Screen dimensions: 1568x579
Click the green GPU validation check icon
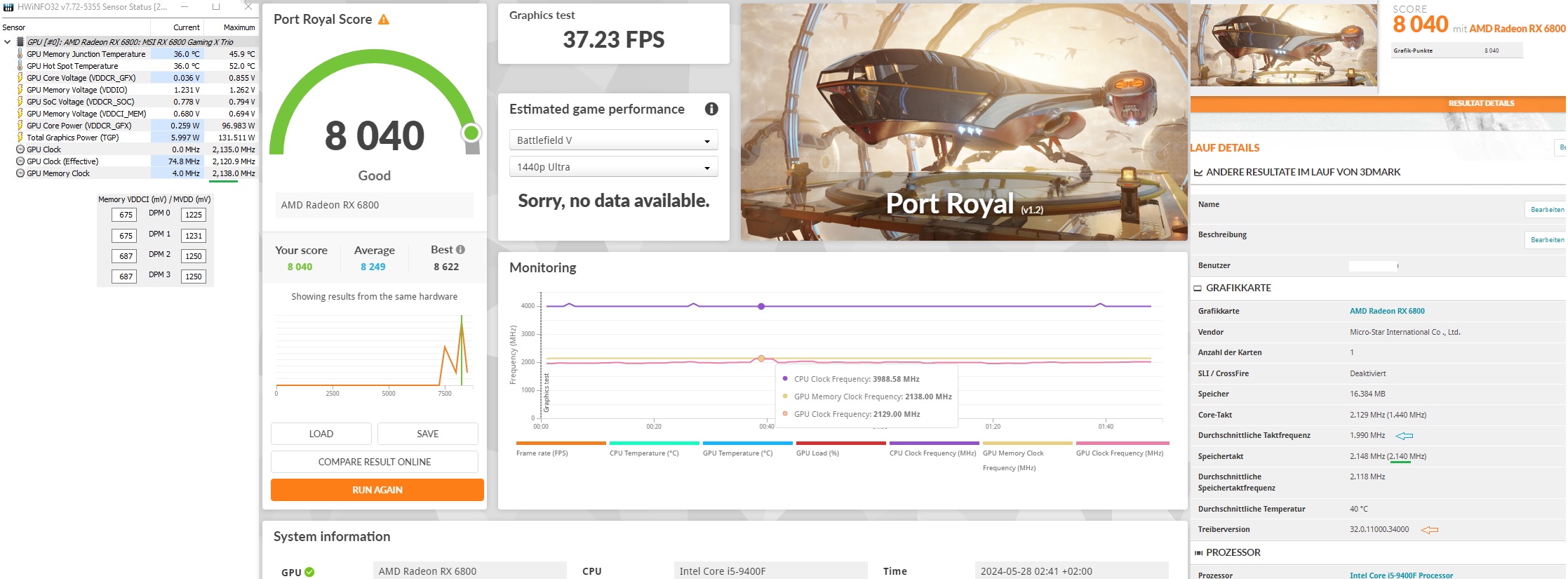point(309,572)
